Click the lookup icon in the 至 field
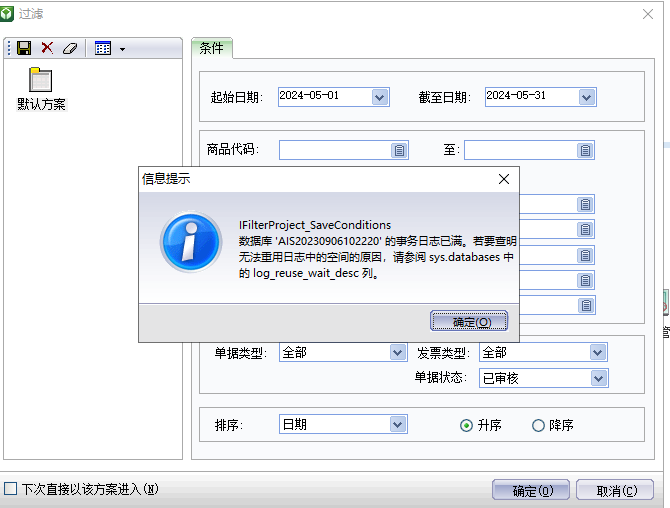The width and height of the screenshot is (670, 508). pos(585,150)
